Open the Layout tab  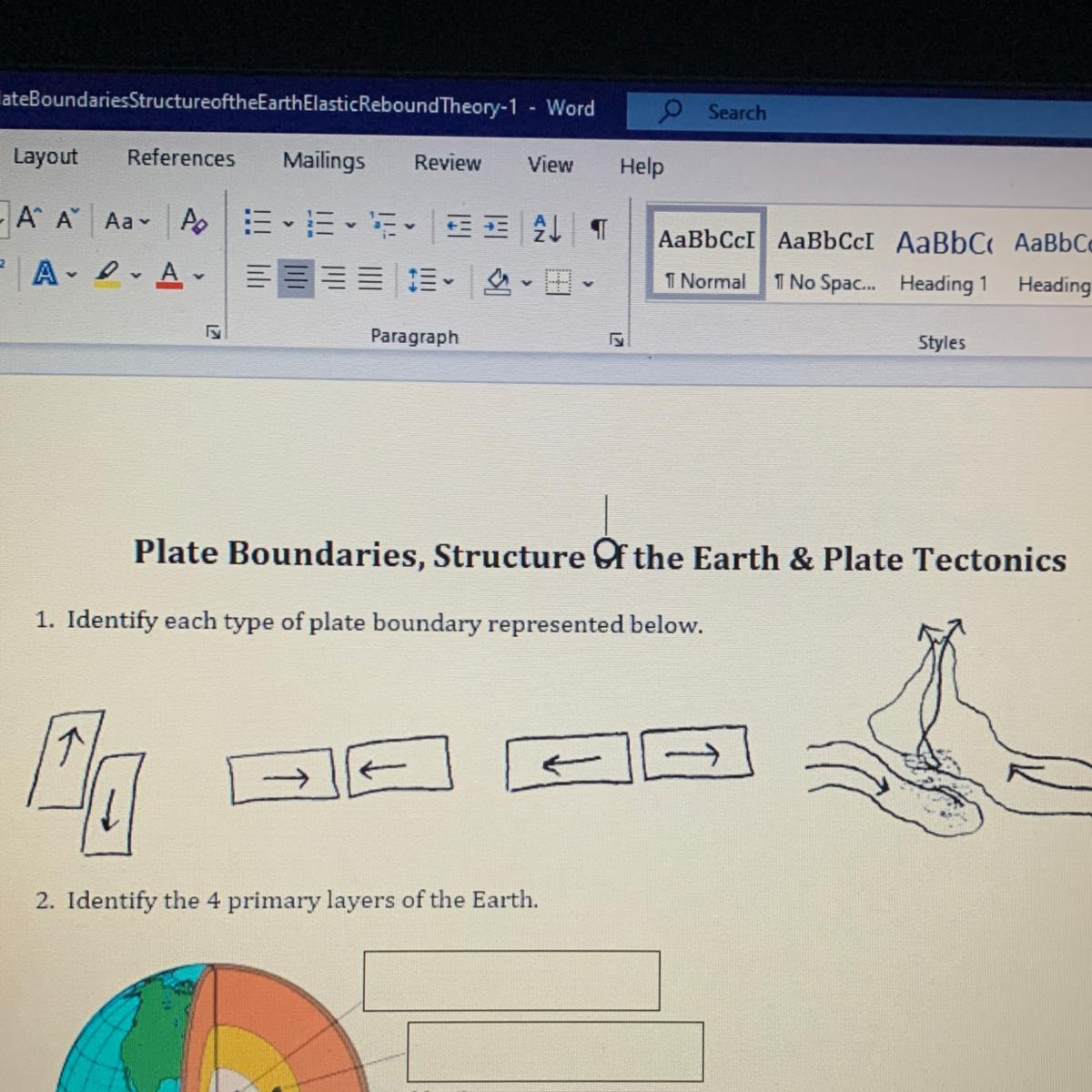45,157
